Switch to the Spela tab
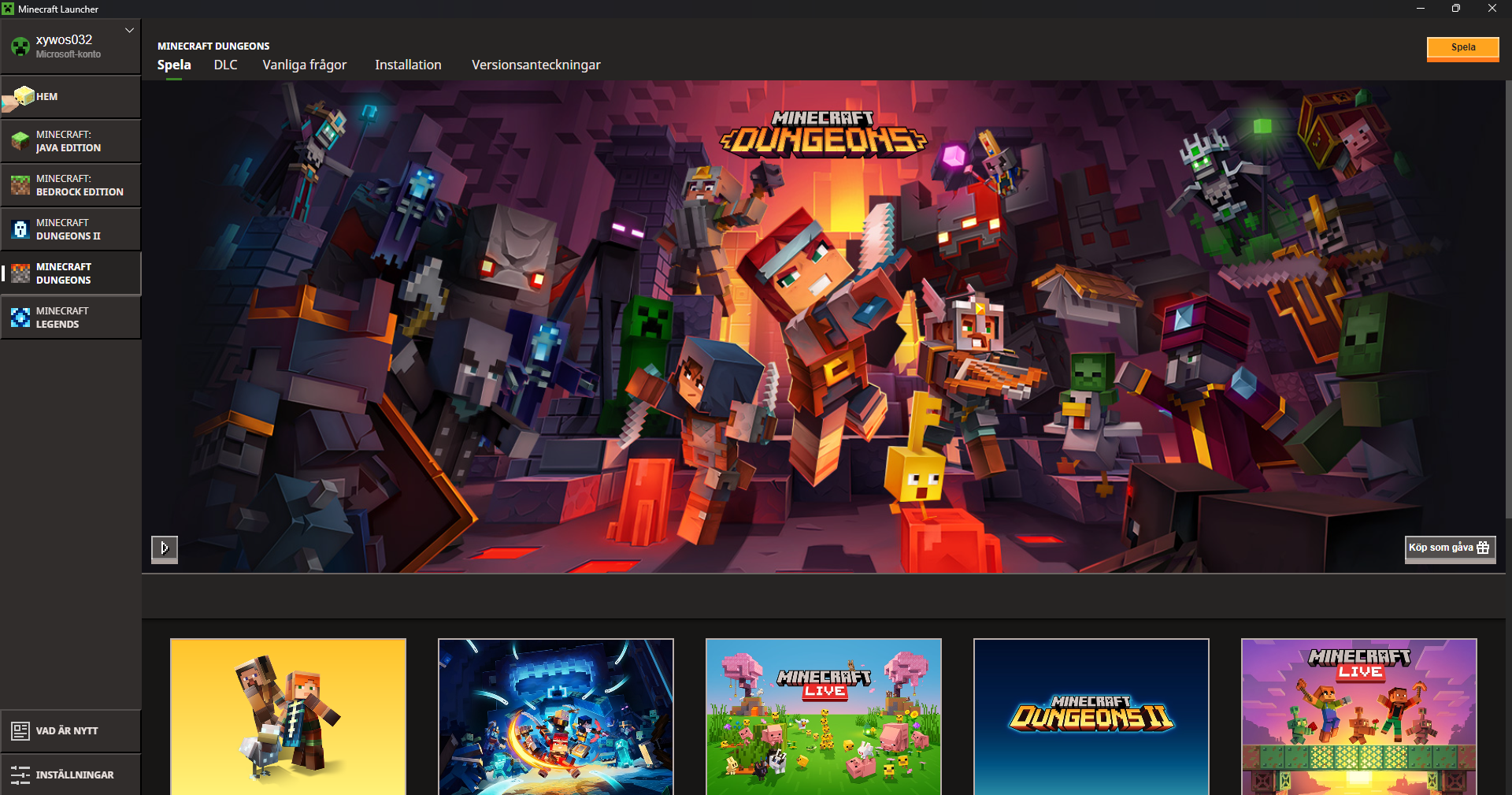This screenshot has height=795, width=1512. [x=174, y=65]
